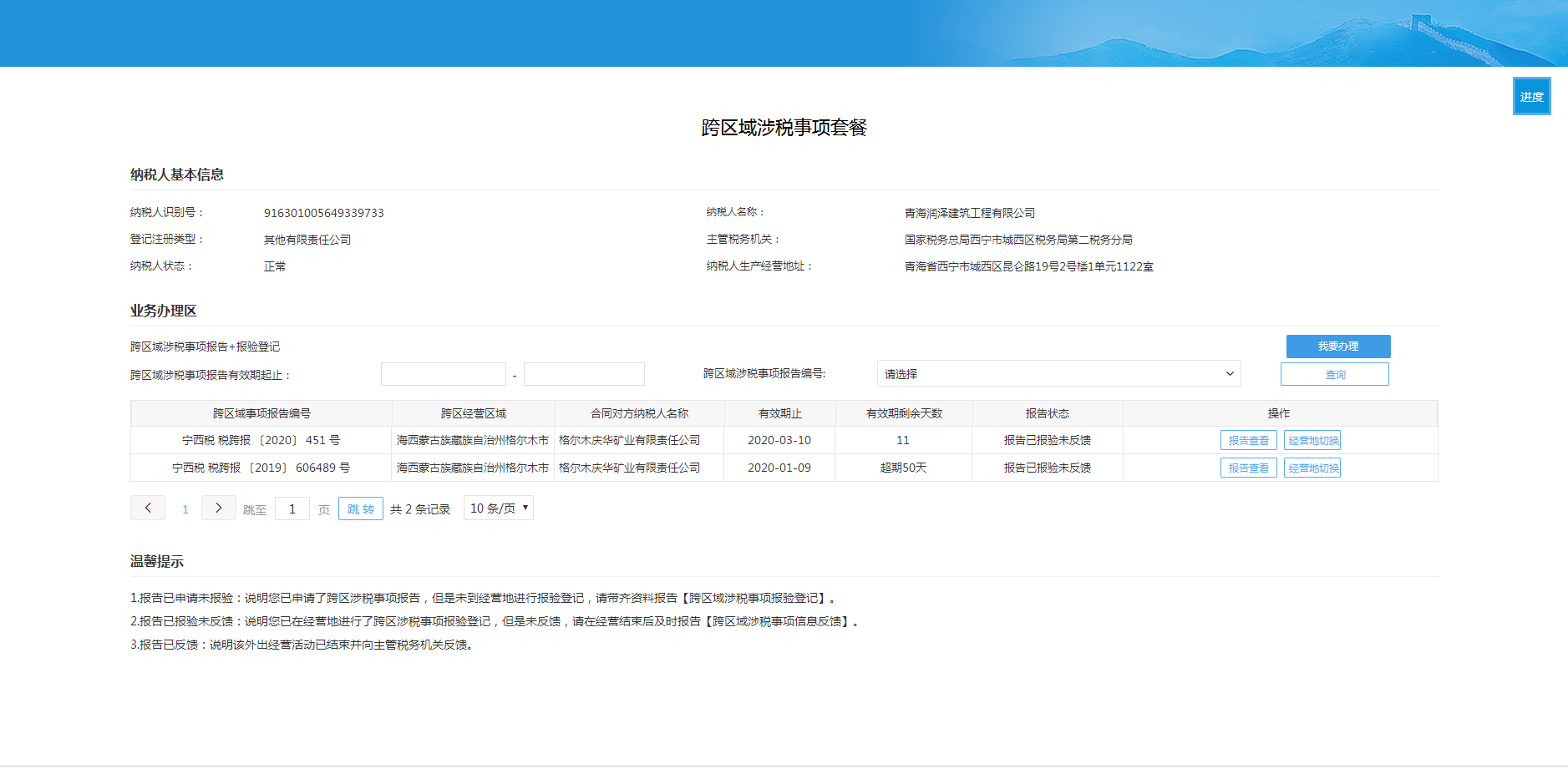Select report number 宁西税 税跨报〔2019〕606489 号
This screenshot has height=769, width=1568.
point(261,468)
